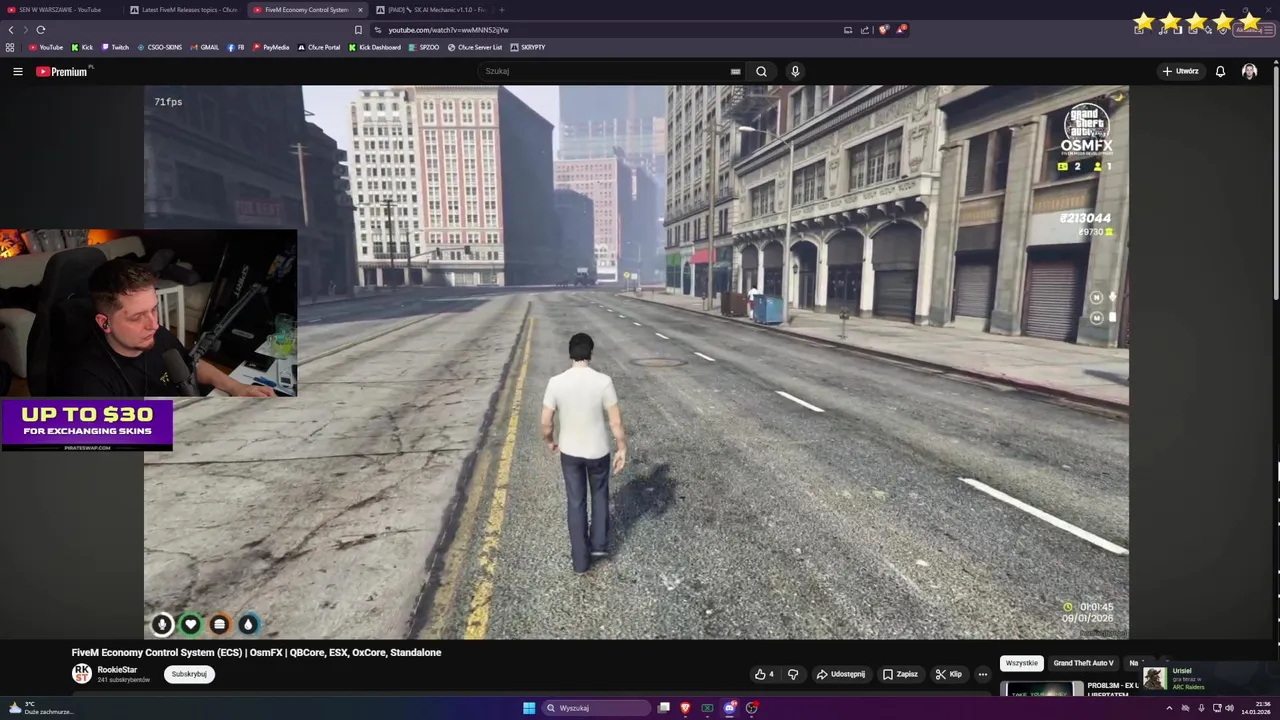Image resolution: width=1280 pixels, height=720 pixels.
Task: Open the more actions three-dot menu
Action: [982, 674]
